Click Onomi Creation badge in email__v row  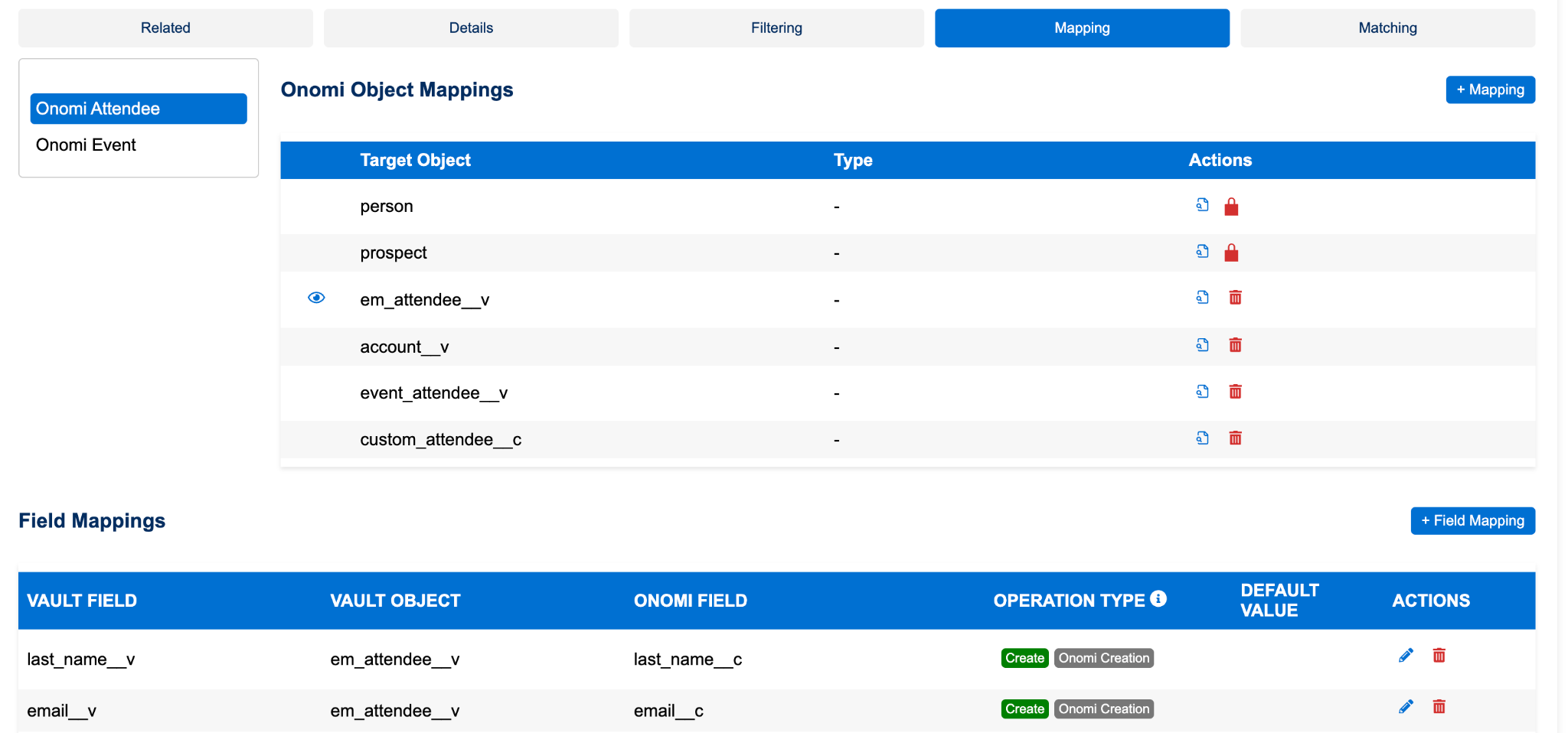pos(1103,709)
